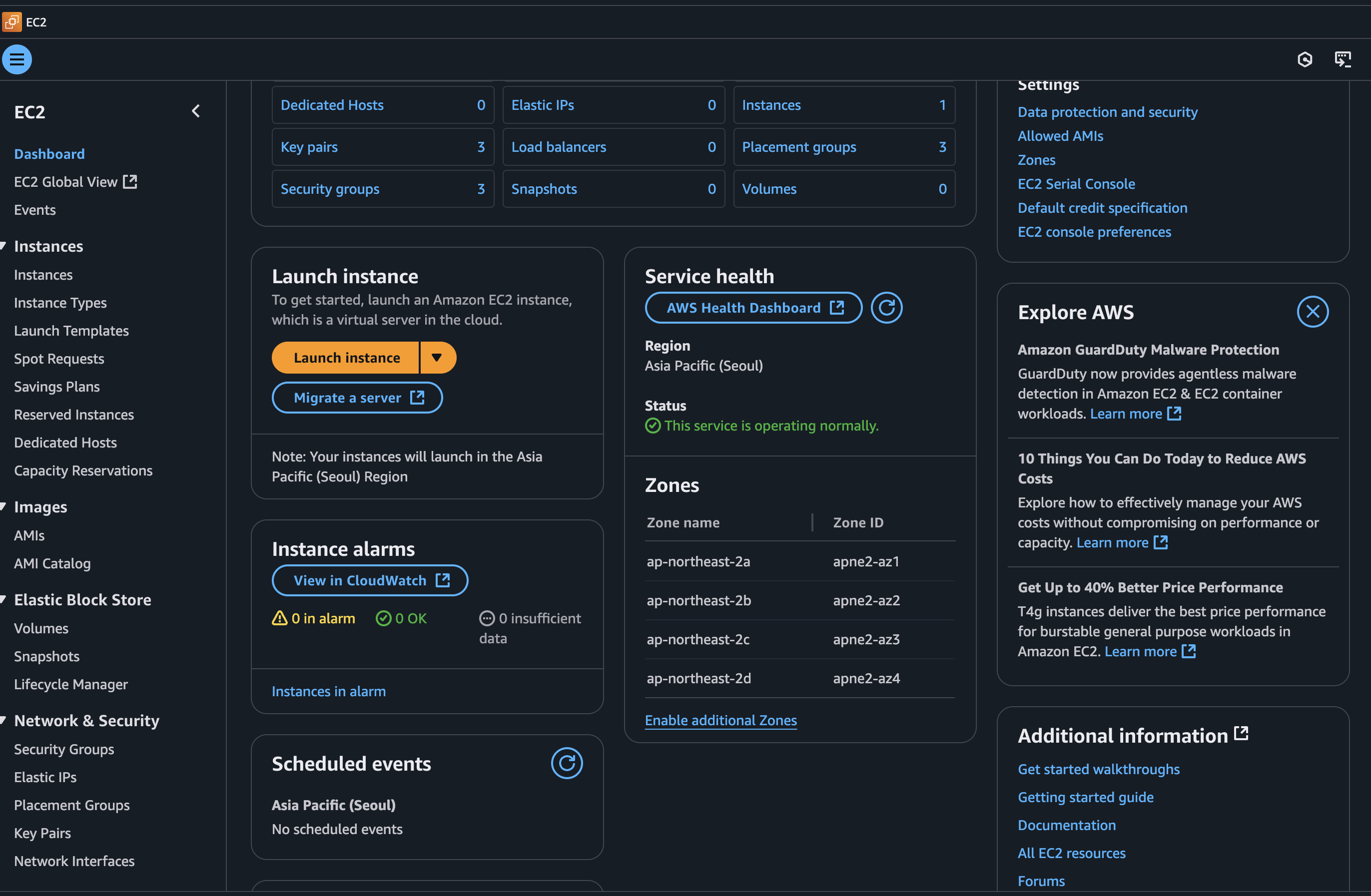Open Getting started guide link

(x=1085, y=797)
